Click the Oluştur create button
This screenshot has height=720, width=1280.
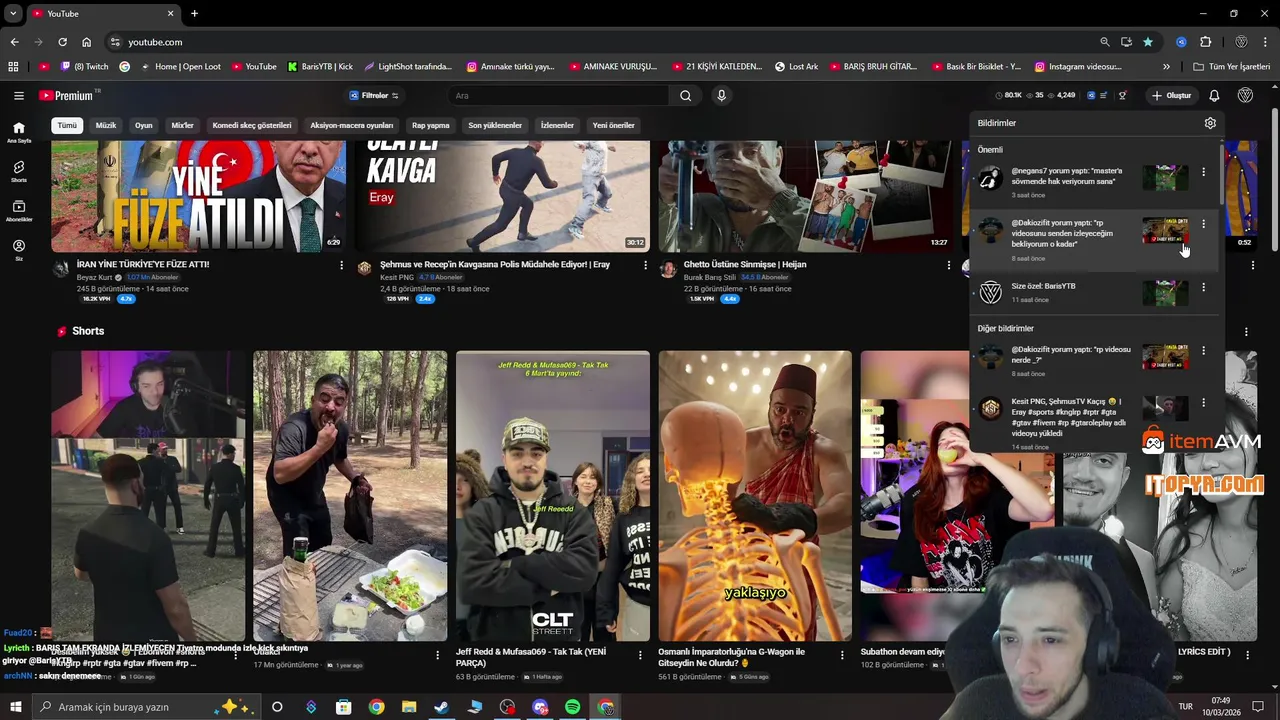tap(1171, 96)
